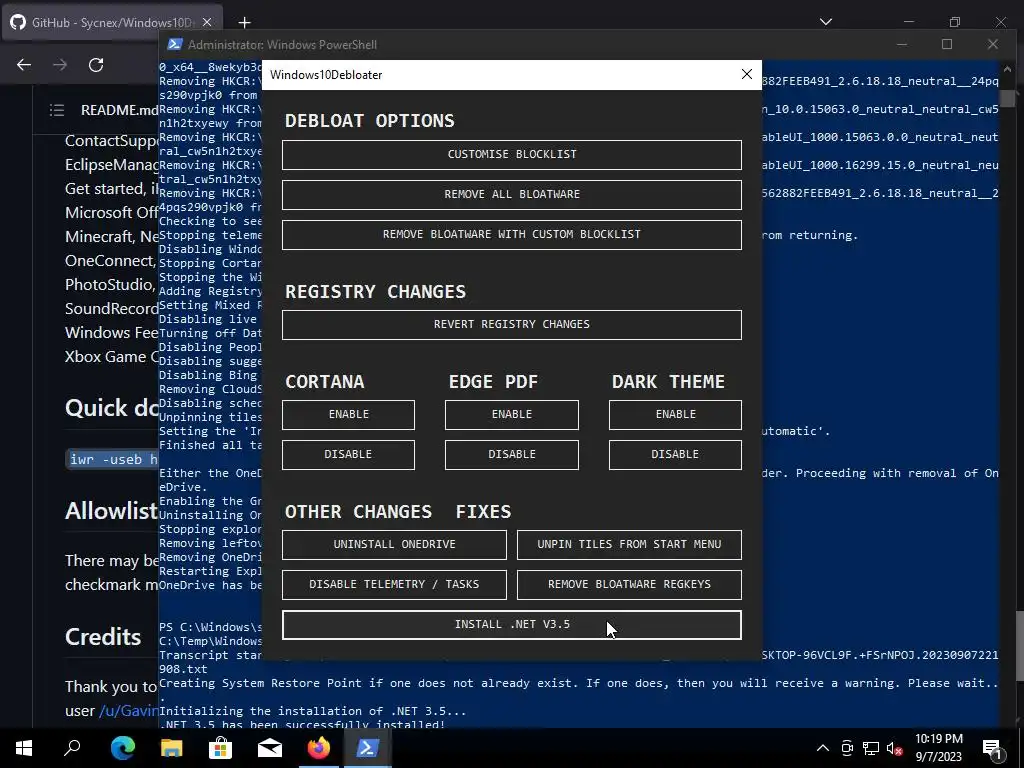Click the iwr -useb command snippet
This screenshot has height=768, width=1024.
(112, 459)
